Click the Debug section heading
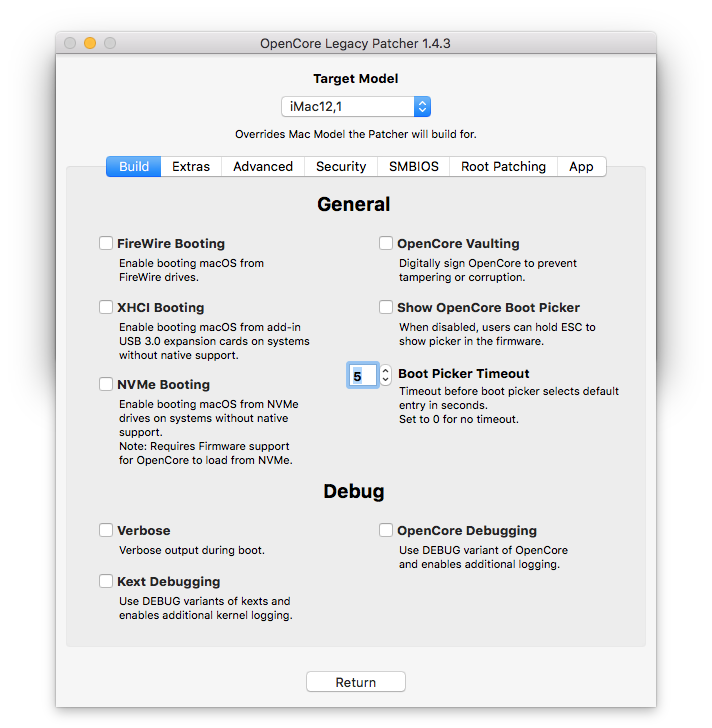The image size is (712, 728). point(354,491)
